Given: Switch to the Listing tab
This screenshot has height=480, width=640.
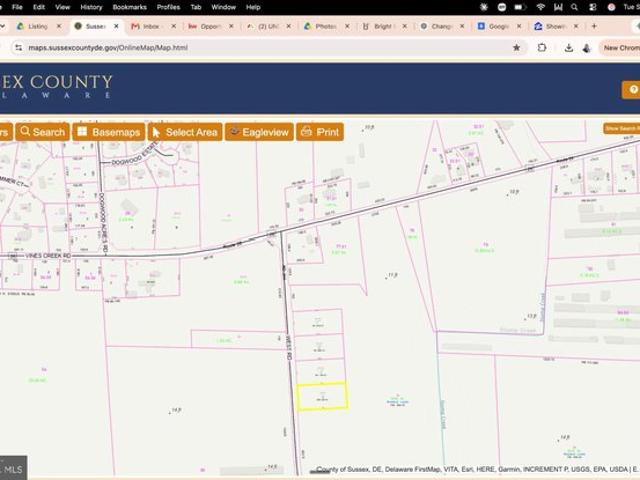Looking at the screenshot, I should tap(38, 26).
